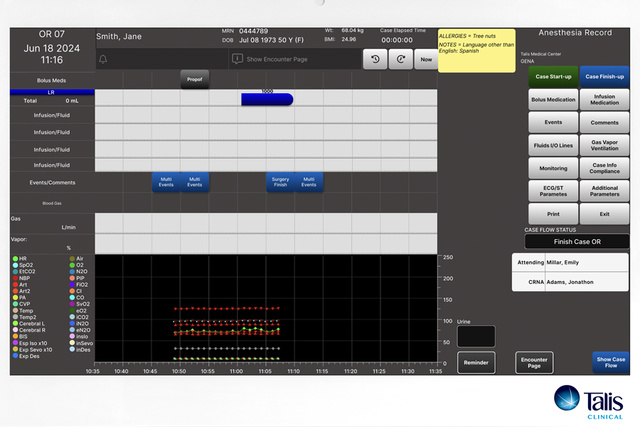Open the Multi Events marker after Surgery Finish
This screenshot has width=640, height=427.
[309, 182]
